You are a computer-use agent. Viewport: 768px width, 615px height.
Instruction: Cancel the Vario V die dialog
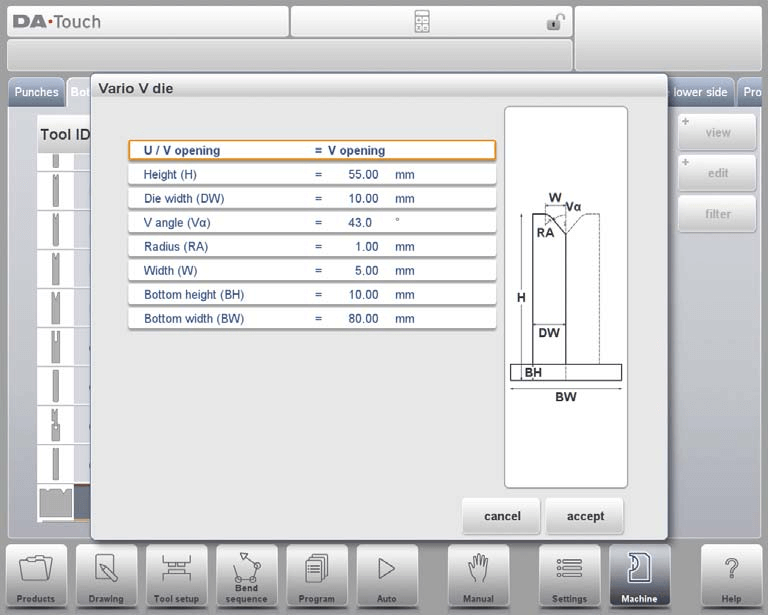[501, 516]
